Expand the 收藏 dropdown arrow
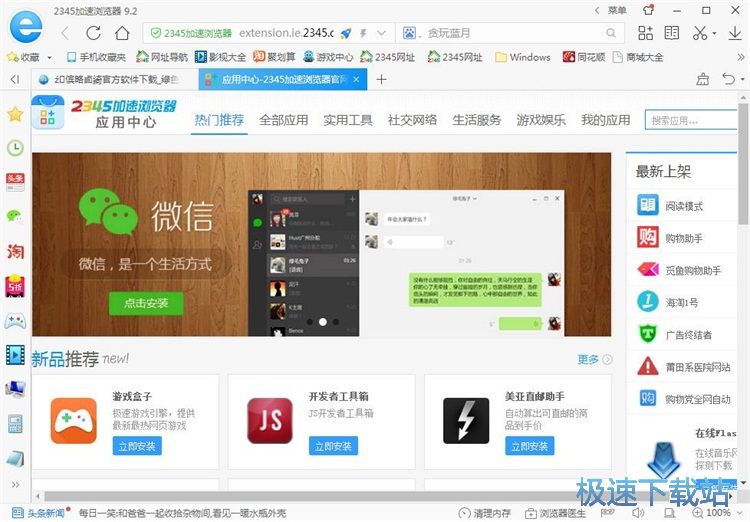This screenshot has width=750, height=522. click(49, 57)
